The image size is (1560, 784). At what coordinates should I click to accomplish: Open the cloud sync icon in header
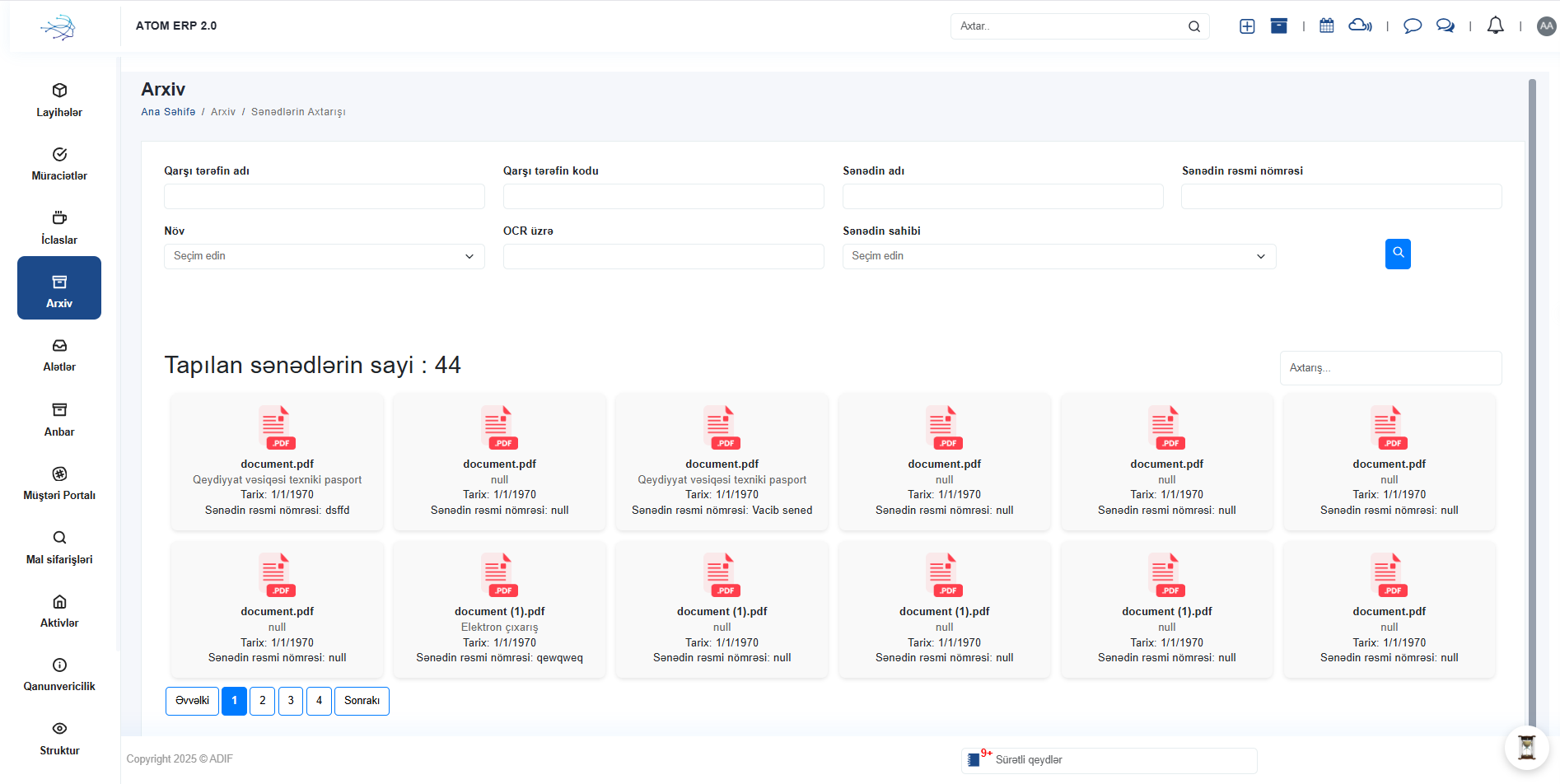1360,26
